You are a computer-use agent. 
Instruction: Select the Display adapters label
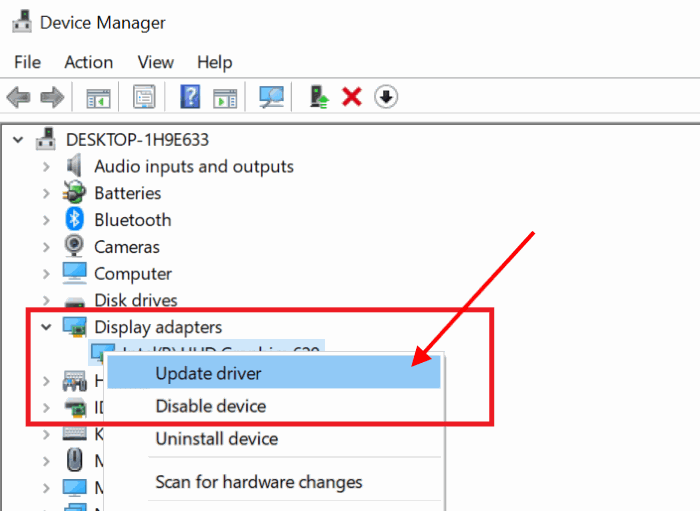pos(158,327)
